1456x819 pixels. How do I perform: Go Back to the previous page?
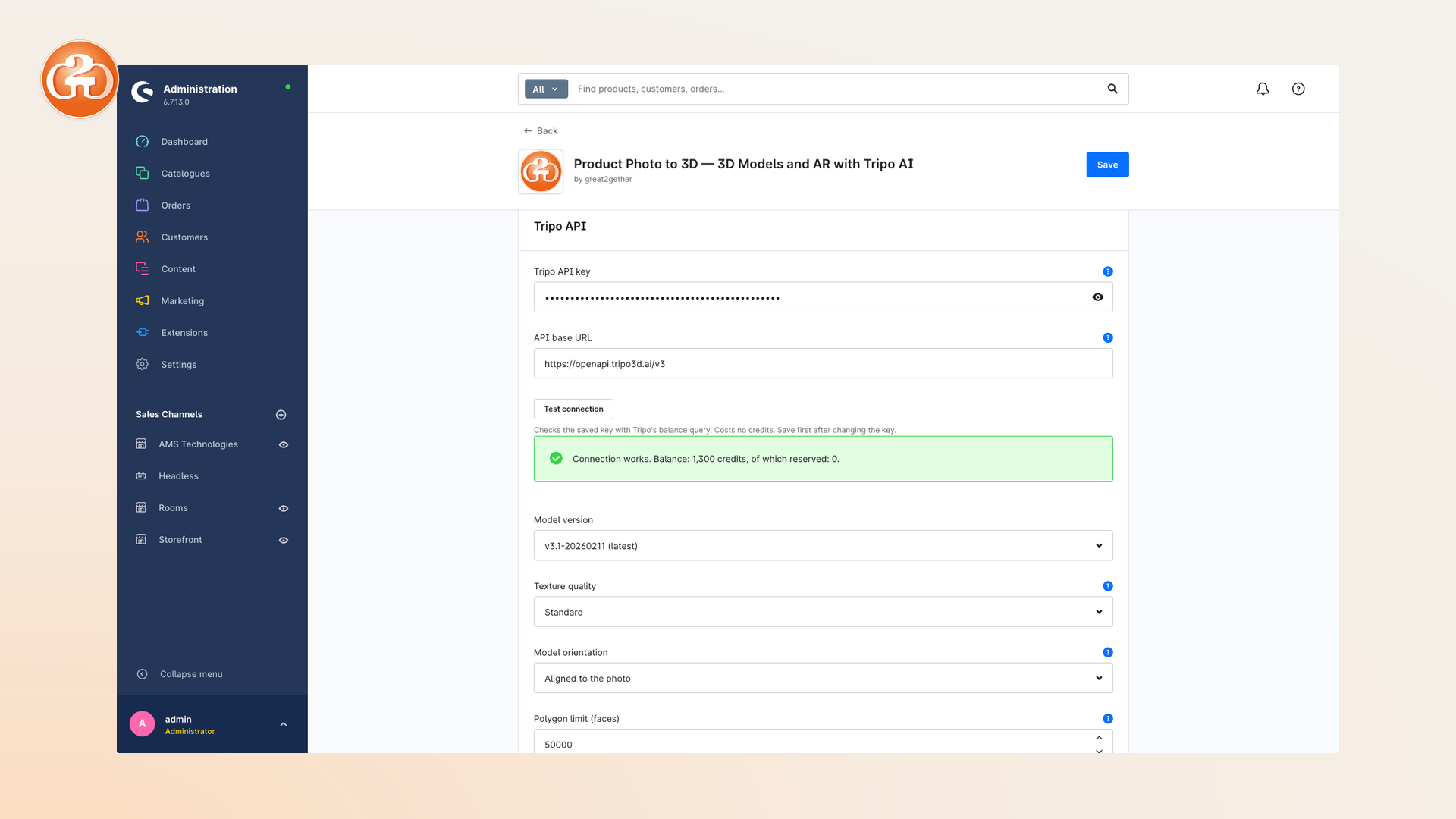541,130
